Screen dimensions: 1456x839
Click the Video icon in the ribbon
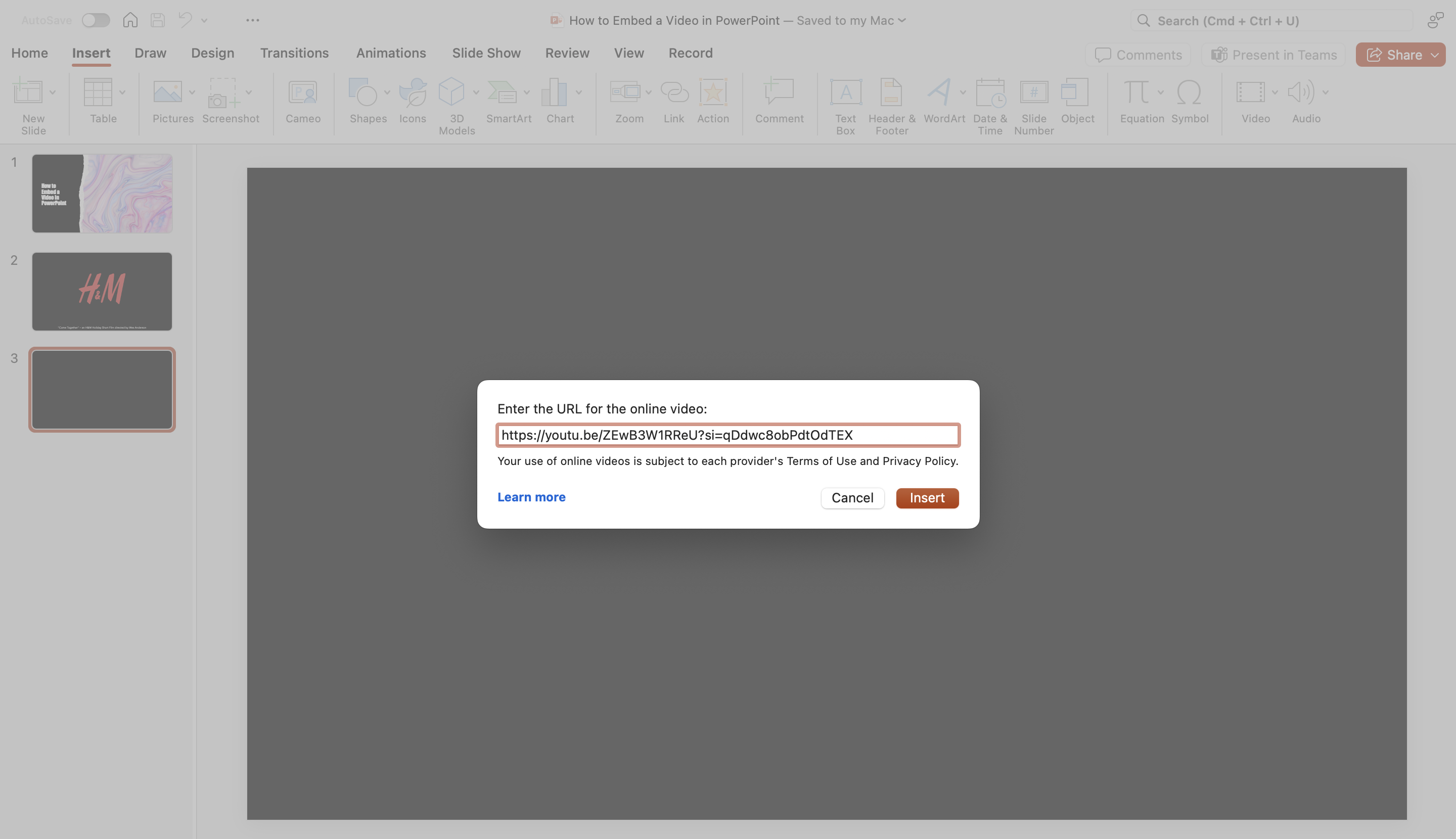[x=1250, y=92]
